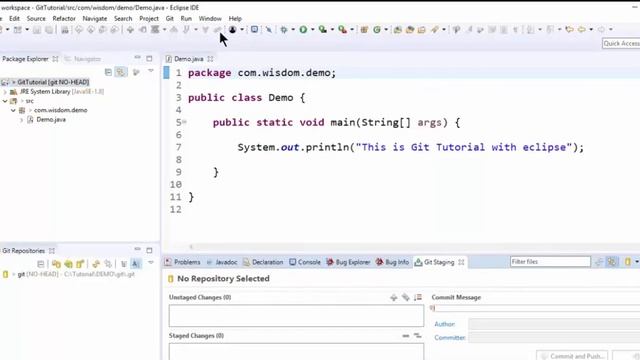Open the Run dropdown arrow
This screenshot has width=640, height=360.
[313, 29]
